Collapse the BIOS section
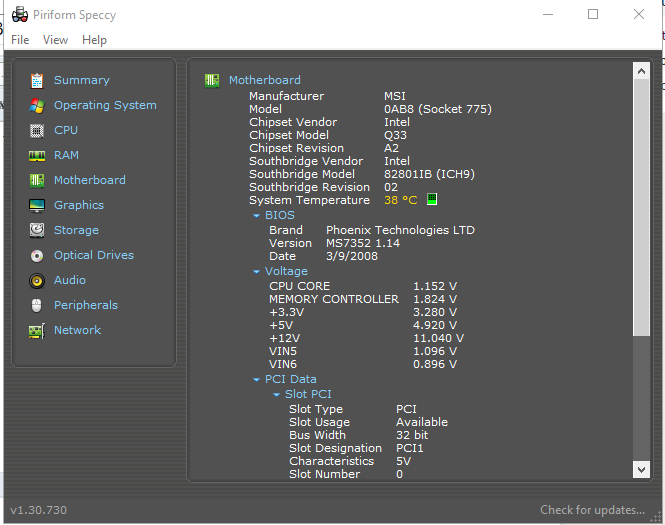 [256, 216]
